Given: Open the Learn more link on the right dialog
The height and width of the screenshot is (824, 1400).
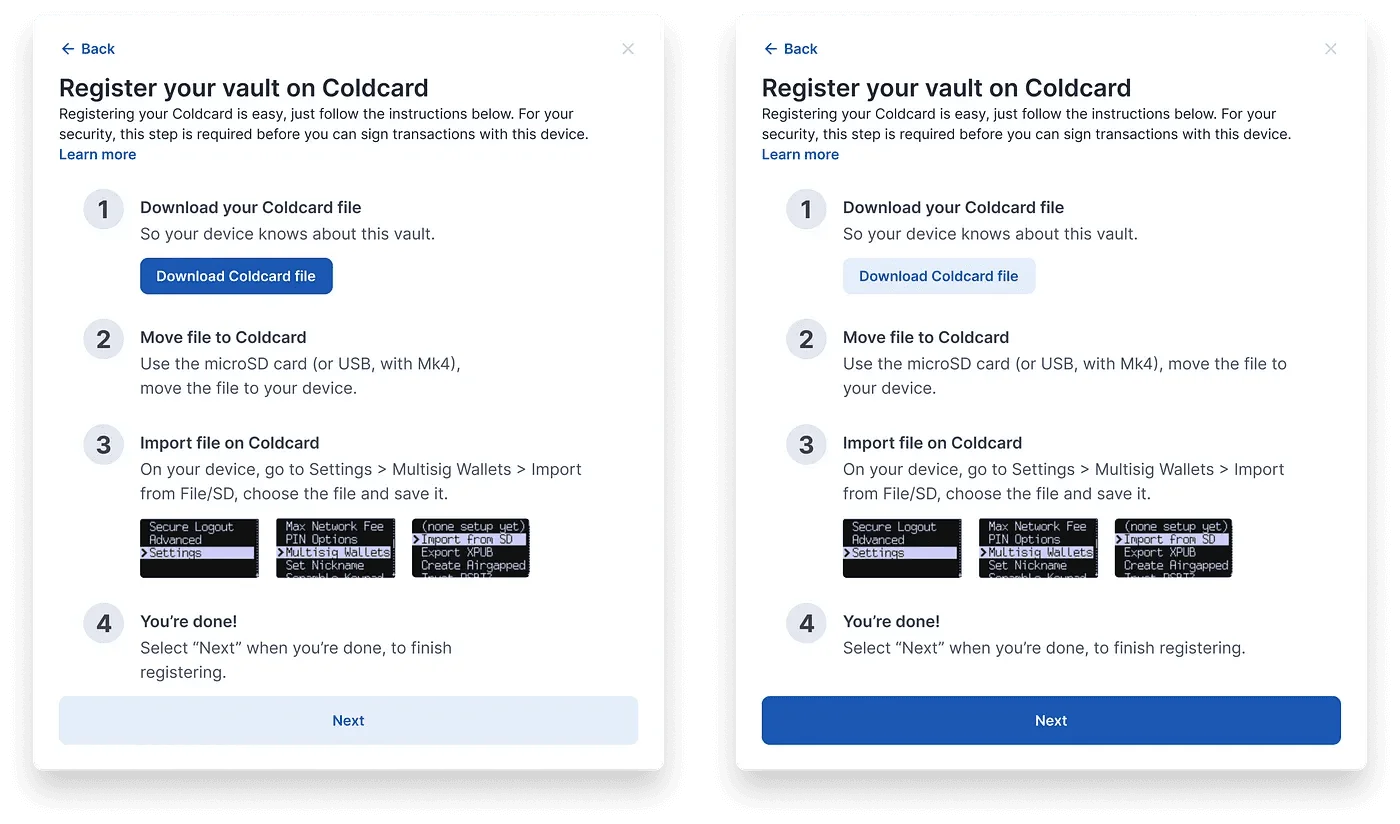Looking at the screenshot, I should [x=800, y=154].
